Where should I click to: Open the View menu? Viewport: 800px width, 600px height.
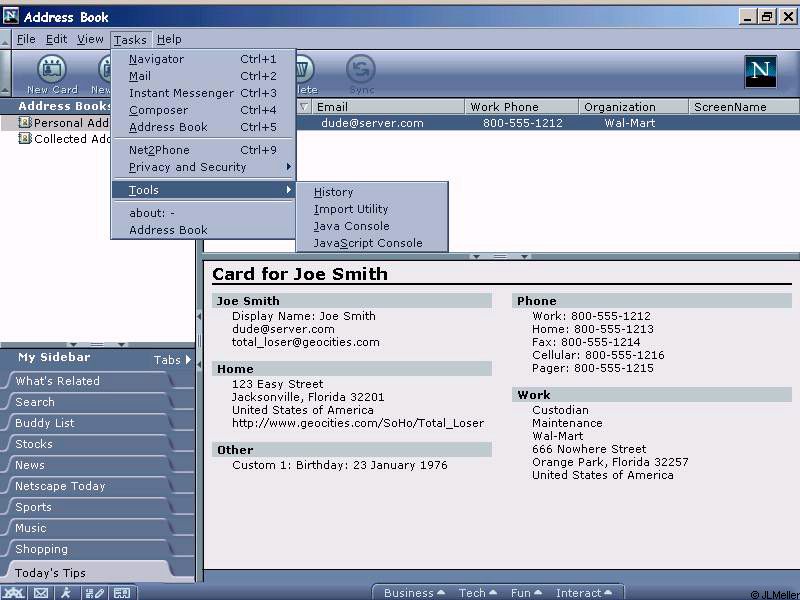[x=90, y=39]
